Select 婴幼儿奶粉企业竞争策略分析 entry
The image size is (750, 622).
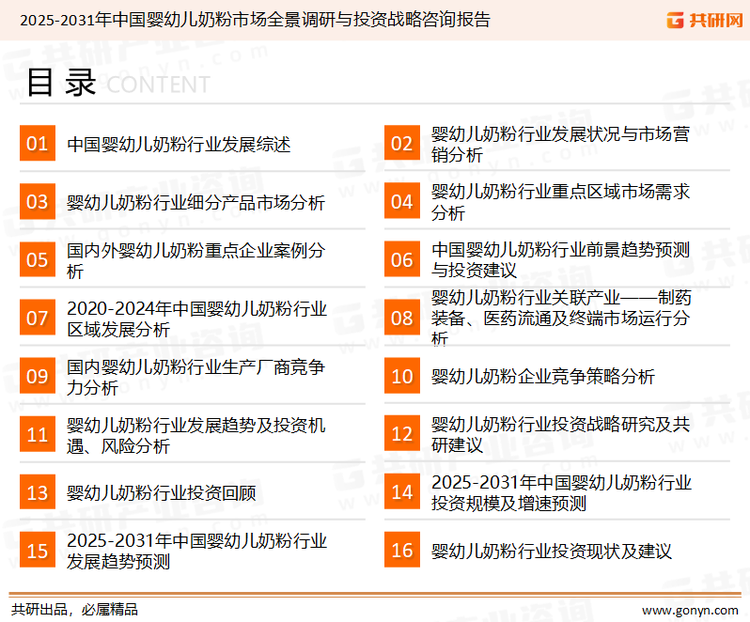pyautogui.click(x=542, y=376)
